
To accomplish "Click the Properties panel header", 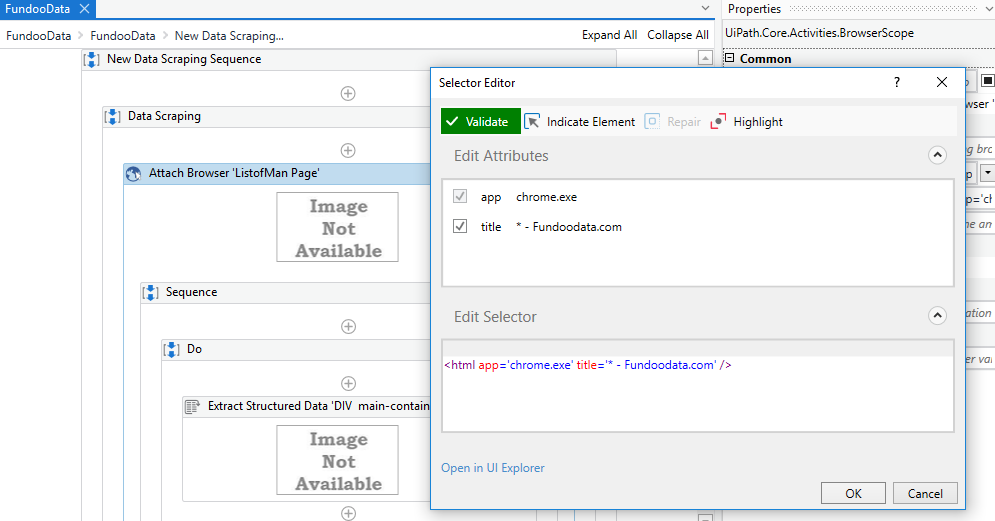I will click(754, 9).
